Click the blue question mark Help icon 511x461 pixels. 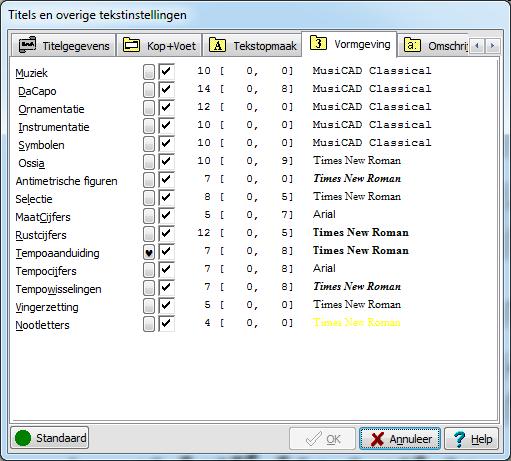click(x=459, y=439)
